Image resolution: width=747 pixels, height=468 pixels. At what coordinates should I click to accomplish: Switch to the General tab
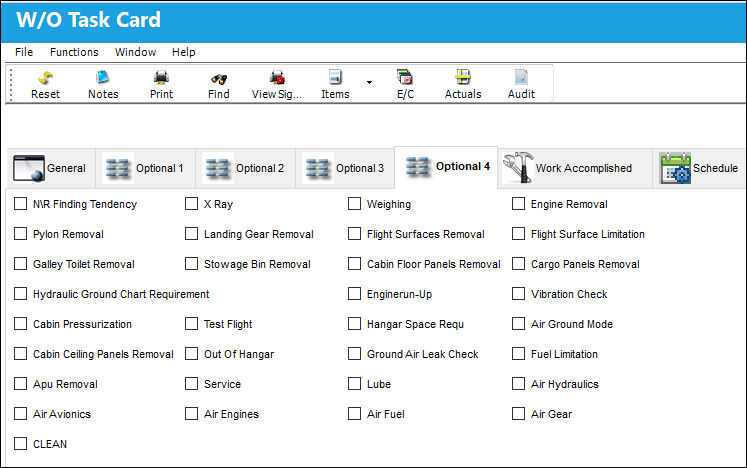pos(50,168)
